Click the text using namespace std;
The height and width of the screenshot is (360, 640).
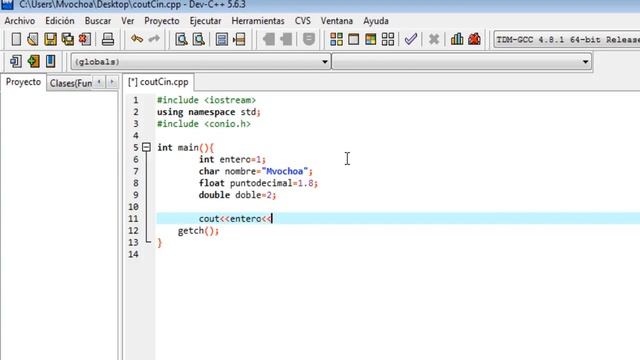[x=209, y=112]
